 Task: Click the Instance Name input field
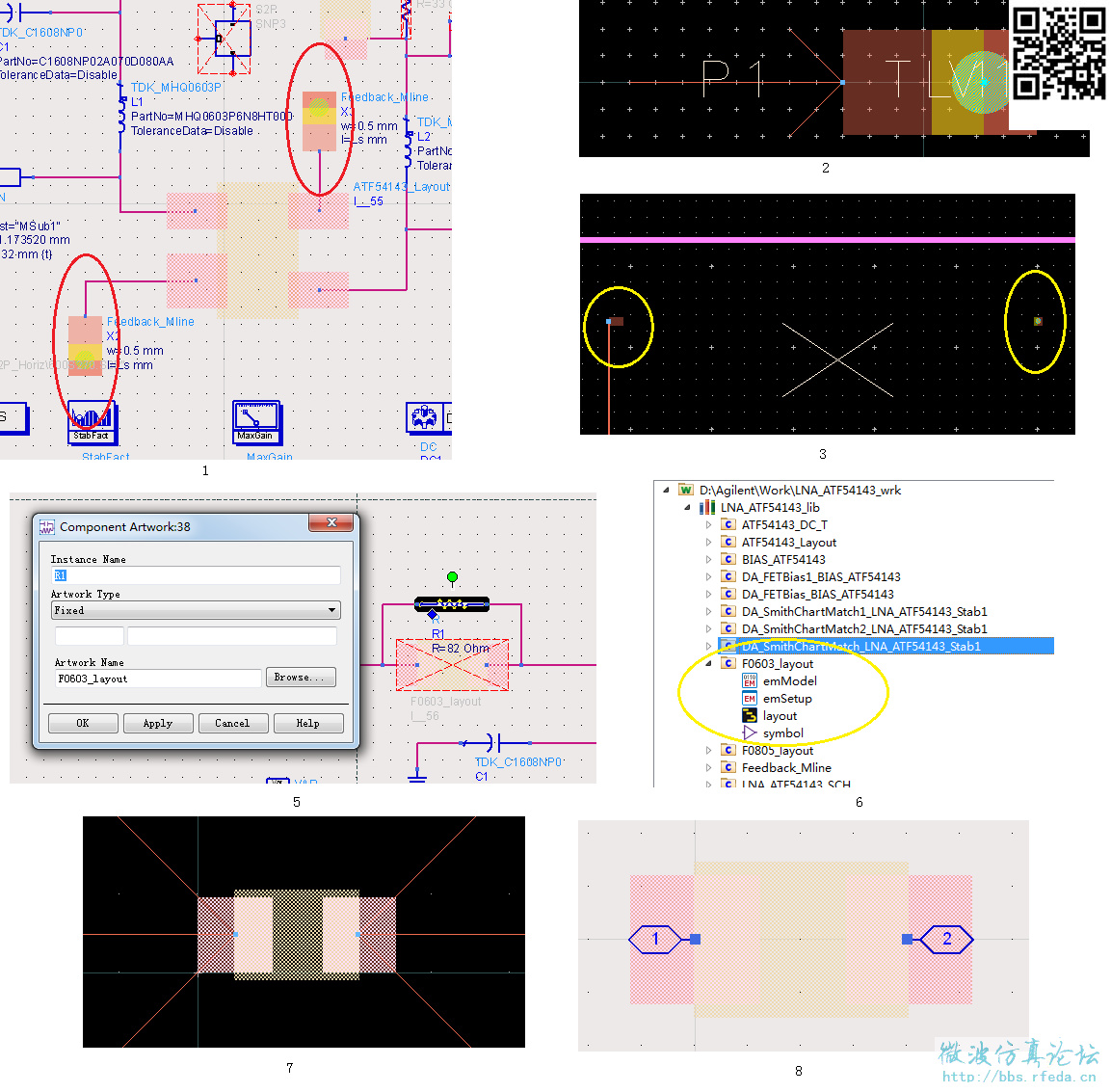[x=196, y=575]
